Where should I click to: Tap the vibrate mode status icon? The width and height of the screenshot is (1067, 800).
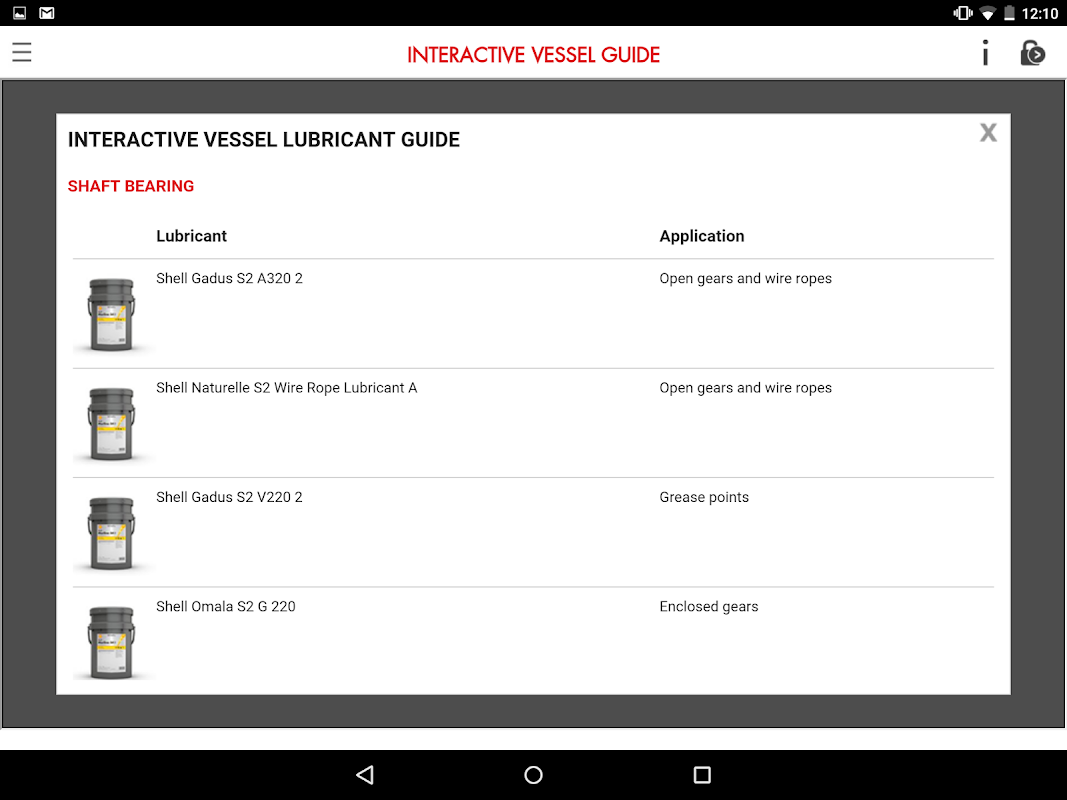[x=963, y=13]
